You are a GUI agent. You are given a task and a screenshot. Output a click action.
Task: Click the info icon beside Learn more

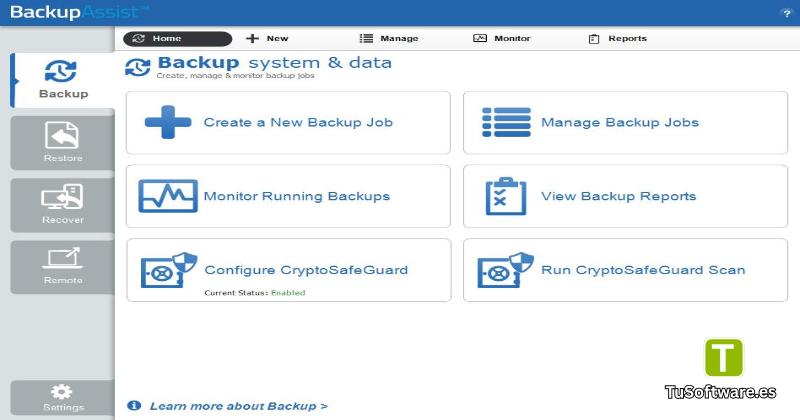tap(134, 405)
